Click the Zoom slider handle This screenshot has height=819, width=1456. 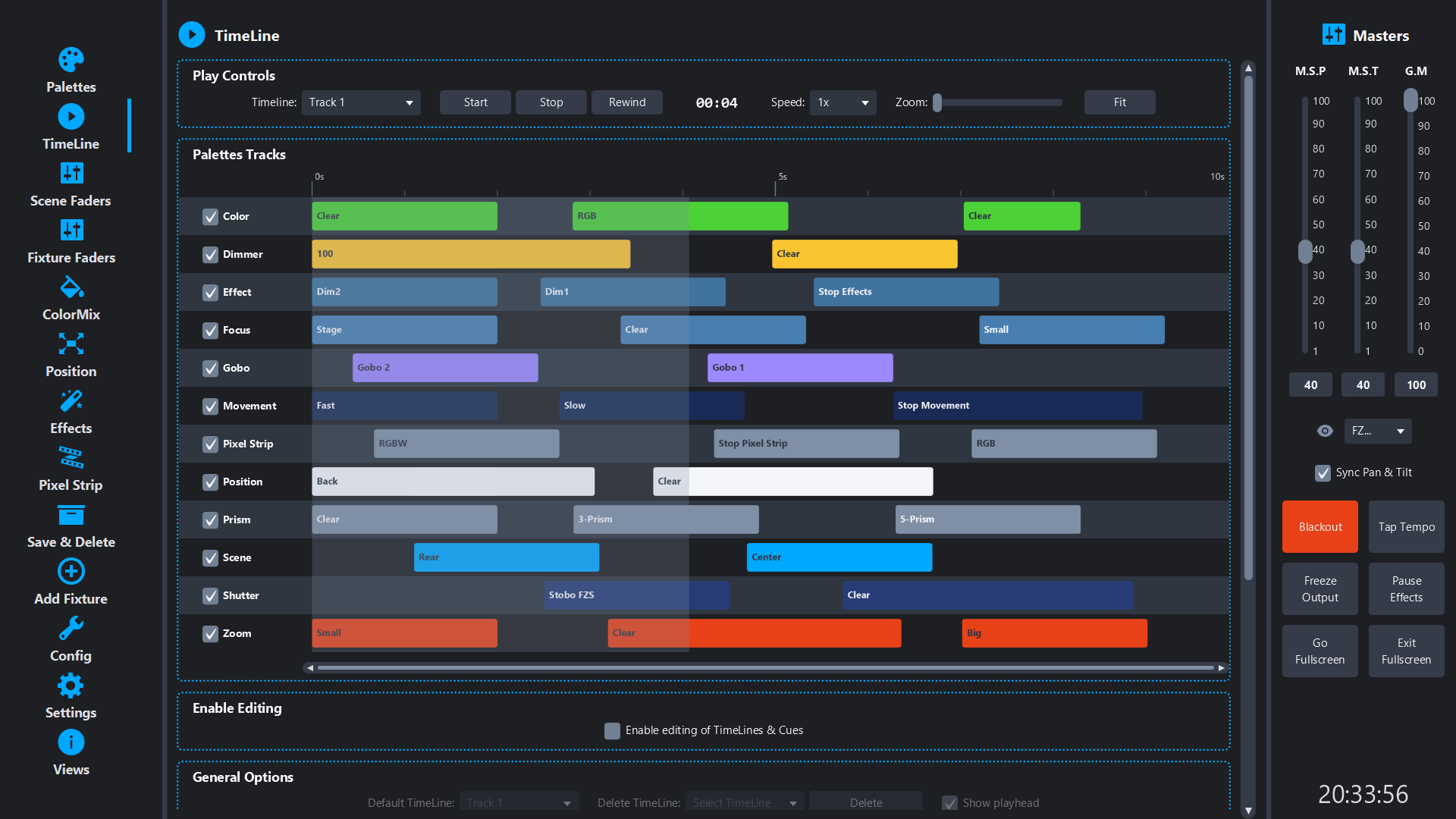[937, 102]
